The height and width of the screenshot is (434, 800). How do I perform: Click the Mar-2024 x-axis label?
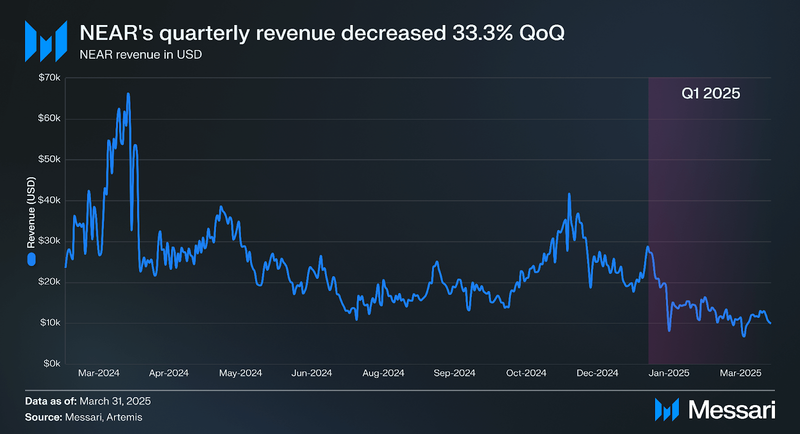point(98,373)
